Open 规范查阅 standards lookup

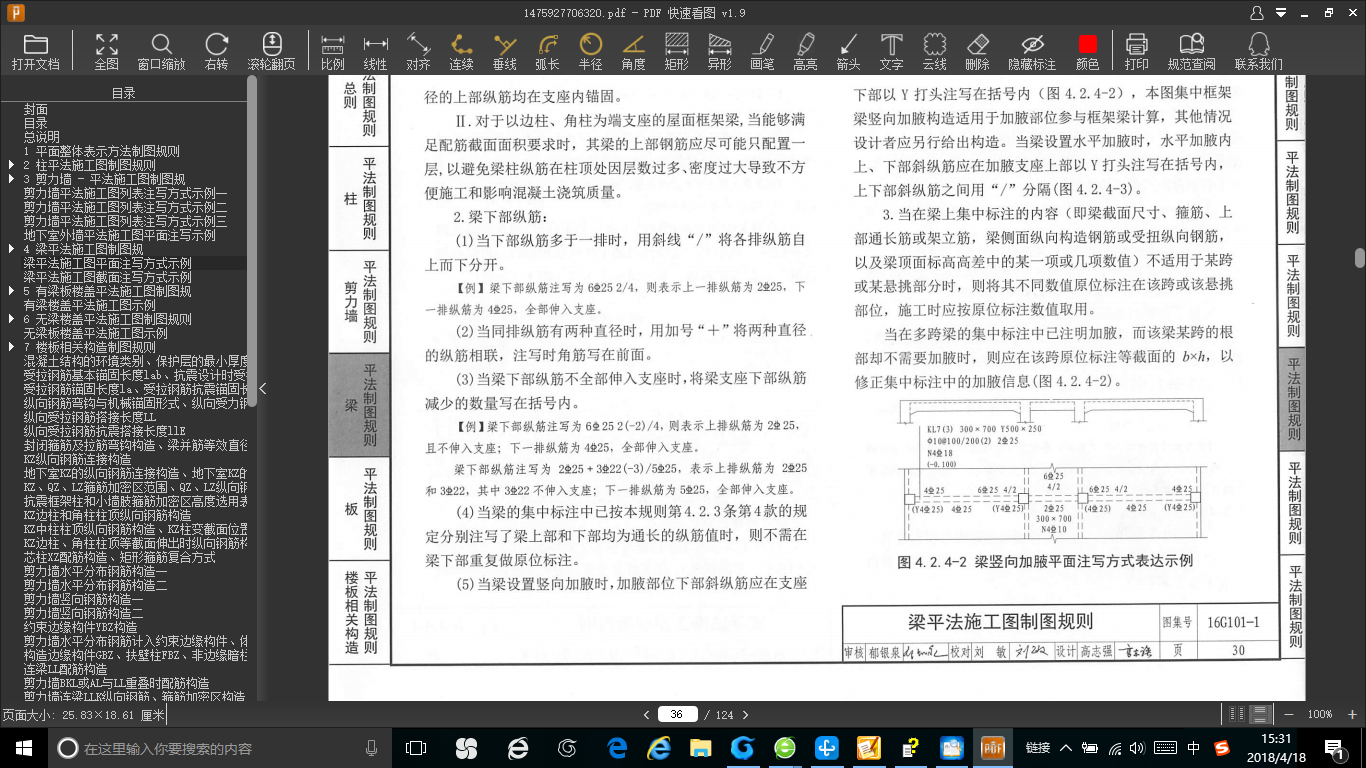point(1192,51)
